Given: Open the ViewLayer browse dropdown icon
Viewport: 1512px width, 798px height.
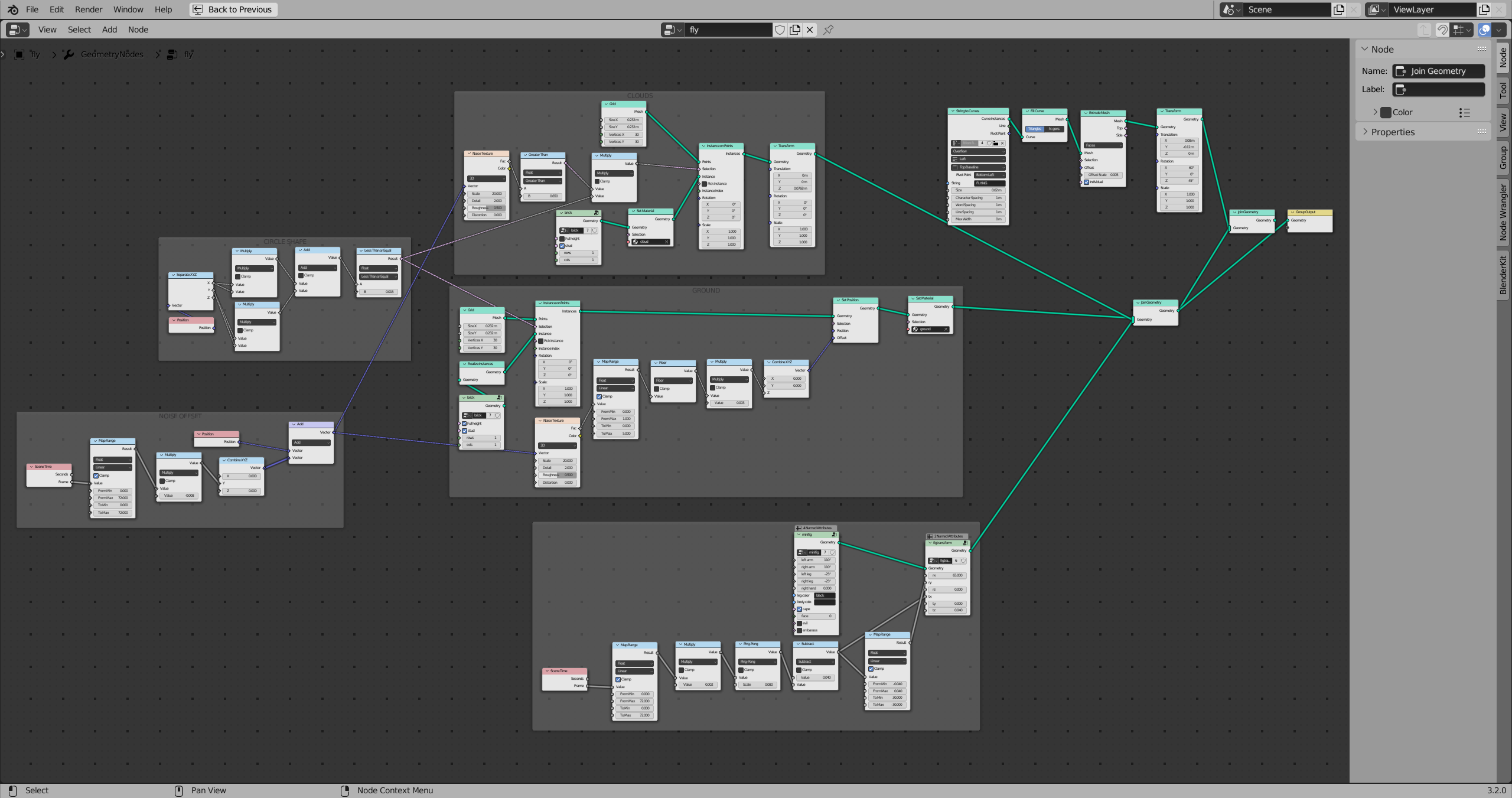Looking at the screenshot, I should (x=1377, y=9).
